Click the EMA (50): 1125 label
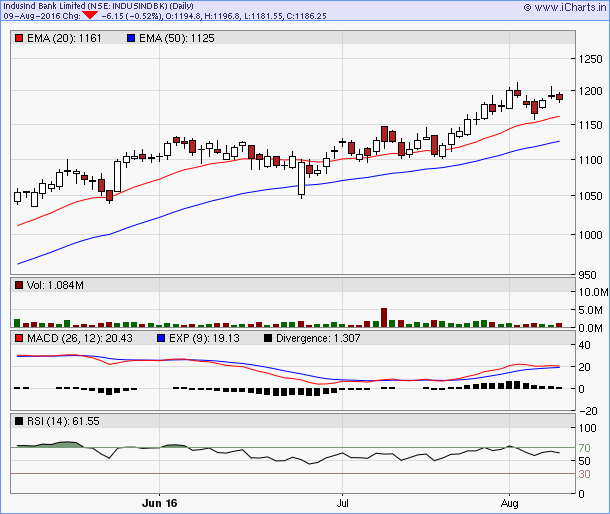This screenshot has height=514, width=610. 177,38
